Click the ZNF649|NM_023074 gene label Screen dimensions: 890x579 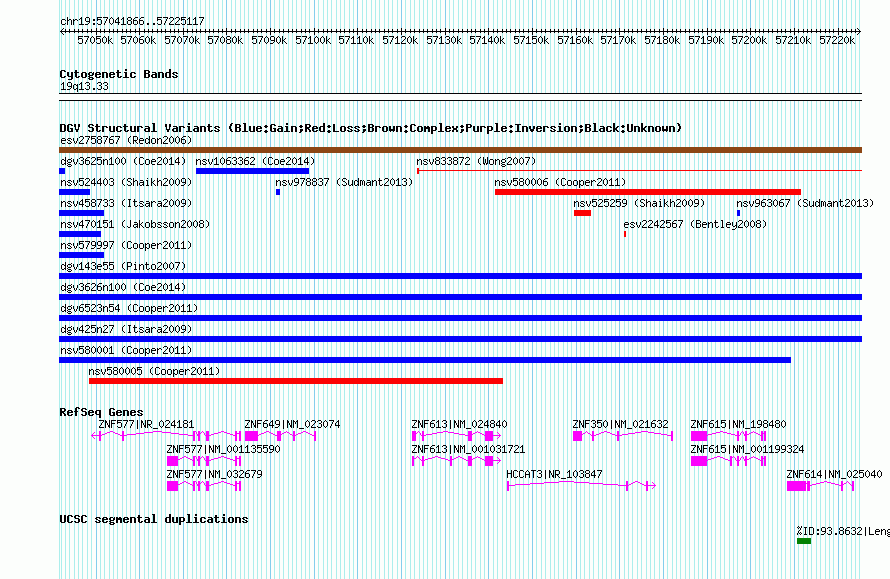[x=292, y=424]
